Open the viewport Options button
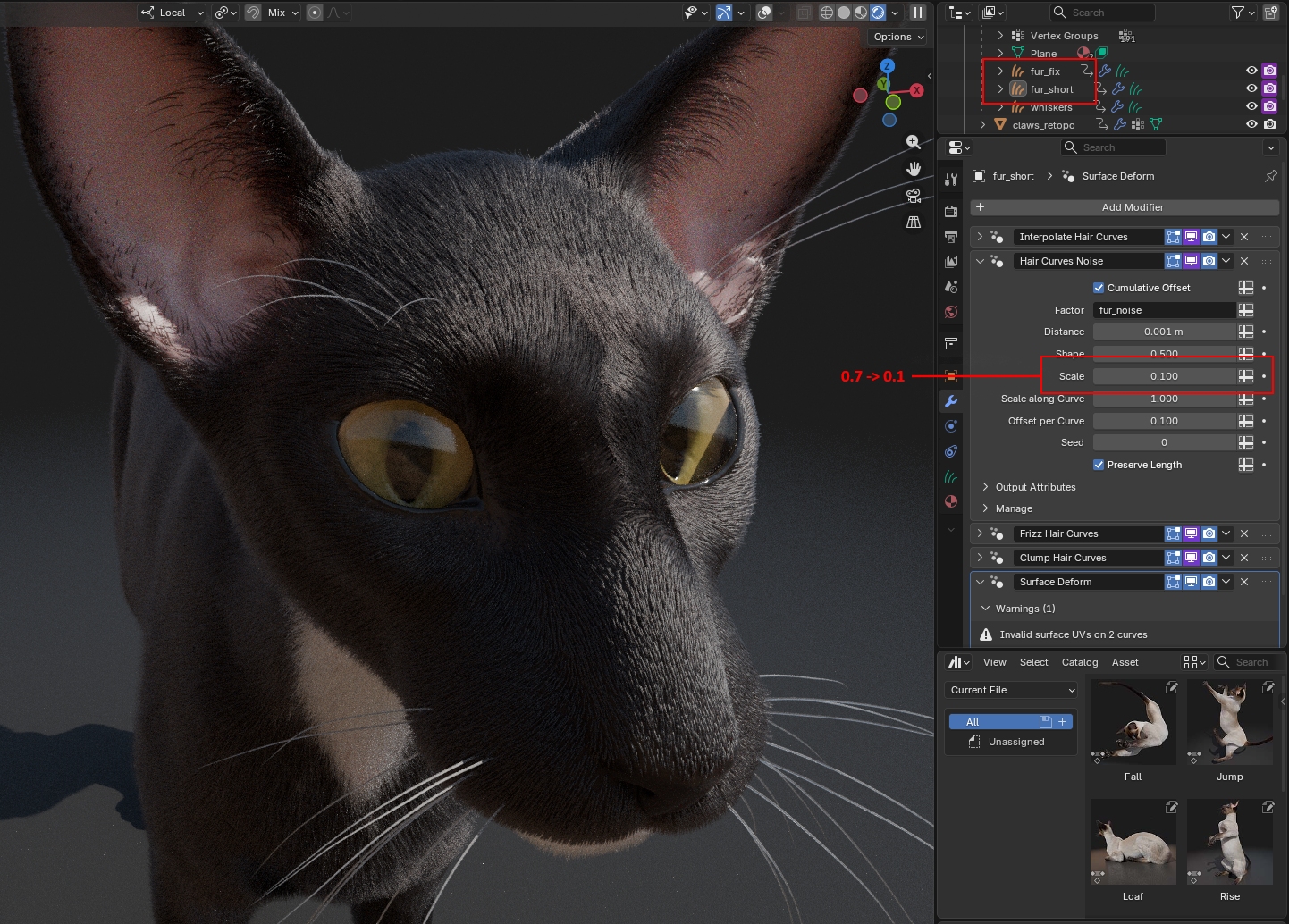This screenshot has height=924, width=1289. coord(897,37)
